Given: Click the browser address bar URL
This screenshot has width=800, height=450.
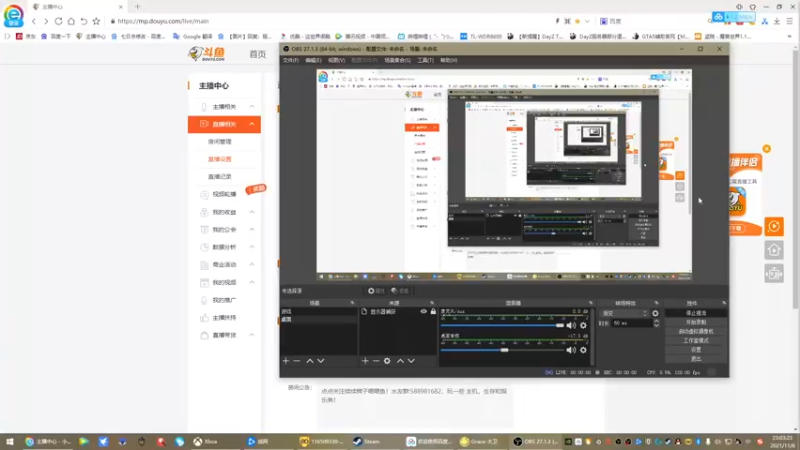Looking at the screenshot, I should (x=163, y=21).
